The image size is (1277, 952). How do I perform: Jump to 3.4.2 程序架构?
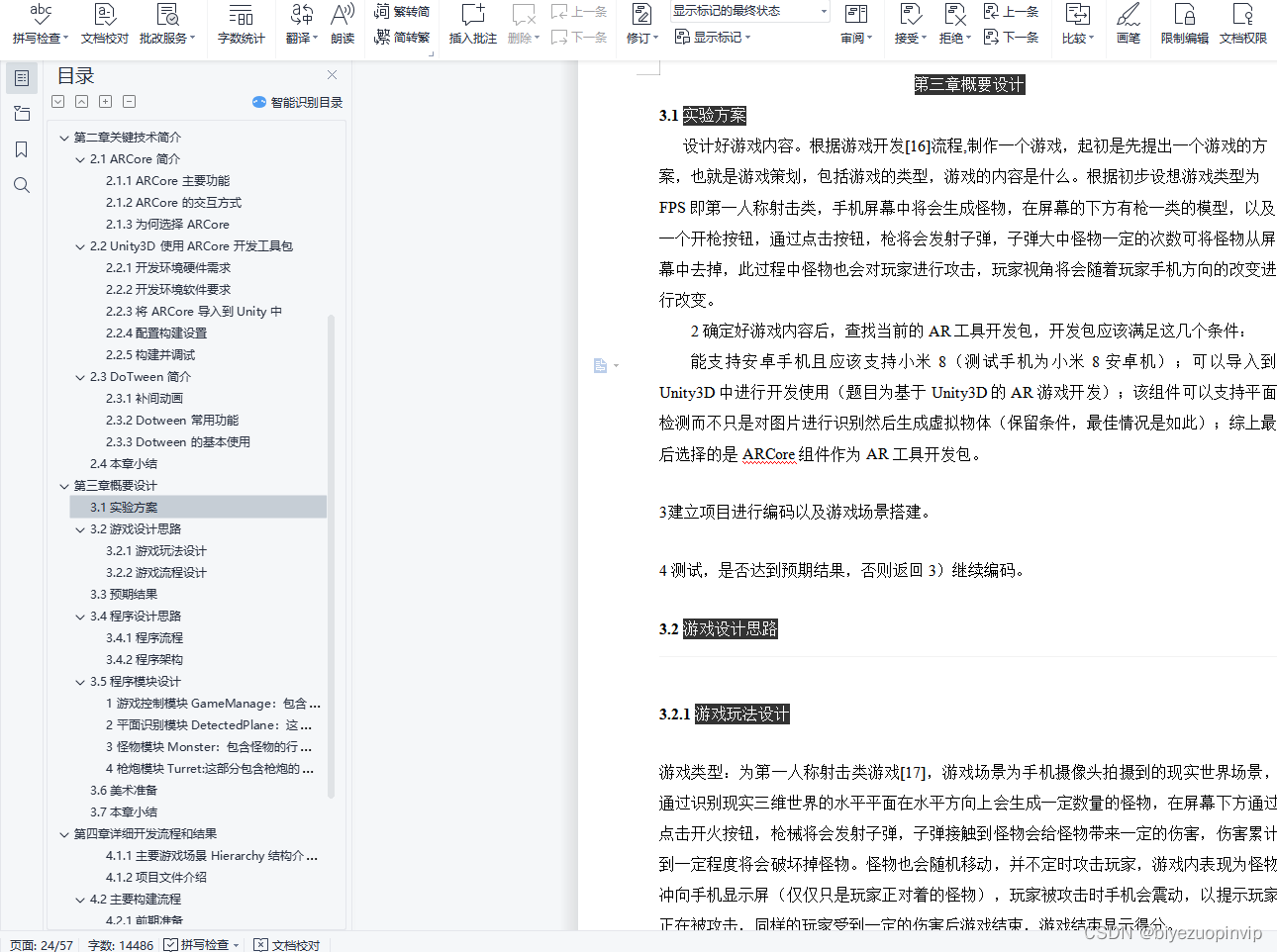145,660
